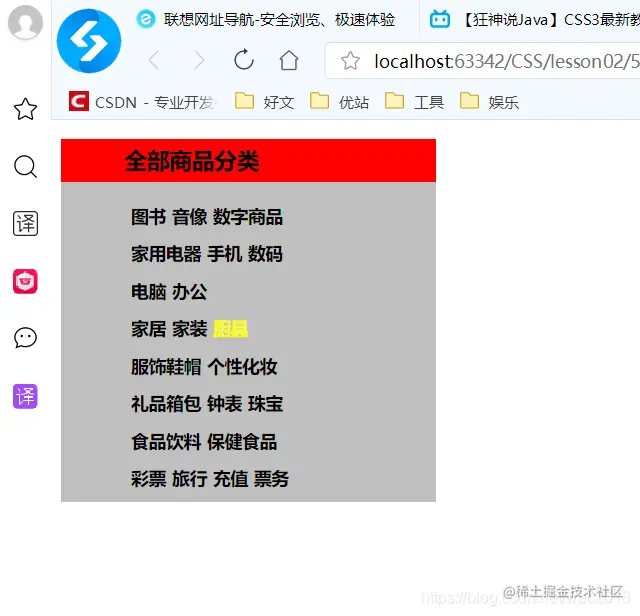Click the 全部商品分类 heading
The height and width of the screenshot is (616, 640).
(x=192, y=161)
